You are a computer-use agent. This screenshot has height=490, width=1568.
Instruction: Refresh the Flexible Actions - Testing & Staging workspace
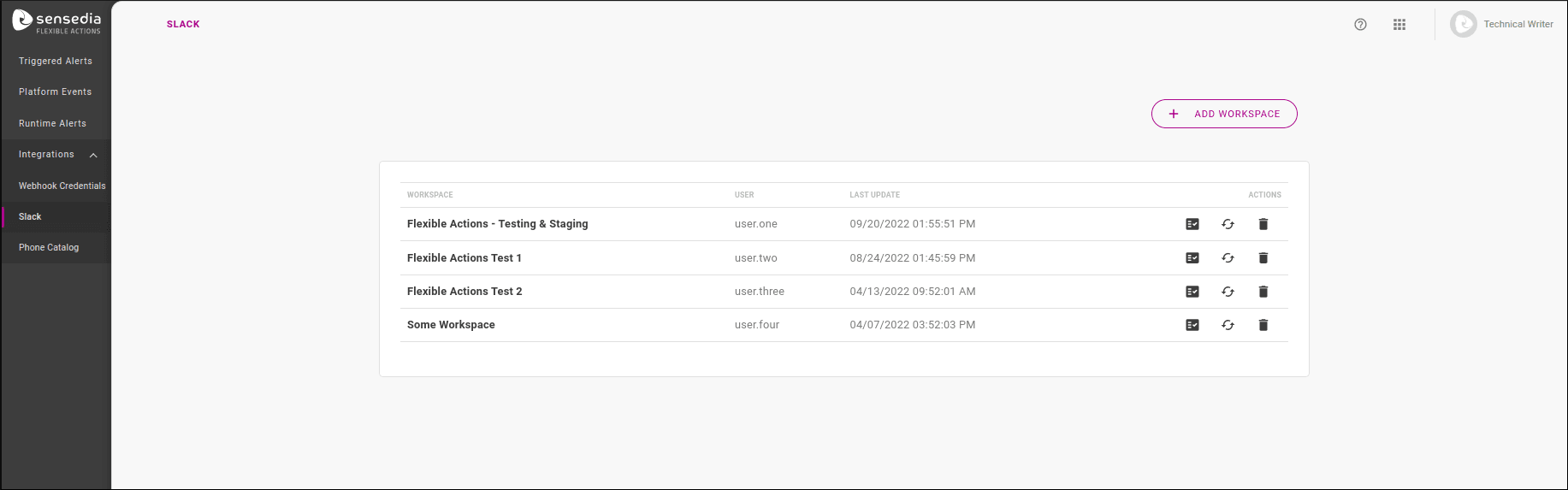pos(1228,224)
